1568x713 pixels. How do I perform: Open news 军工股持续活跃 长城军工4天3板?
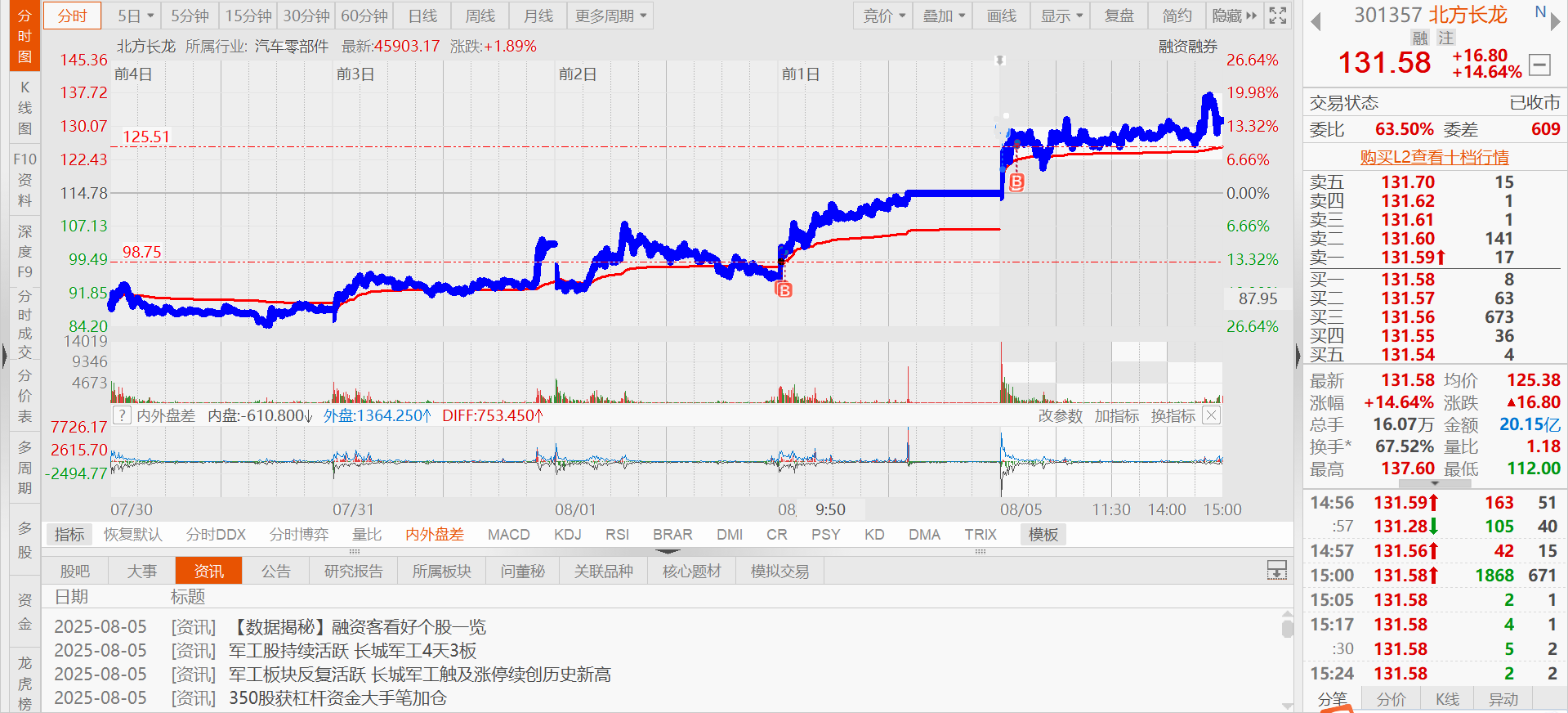(x=352, y=651)
